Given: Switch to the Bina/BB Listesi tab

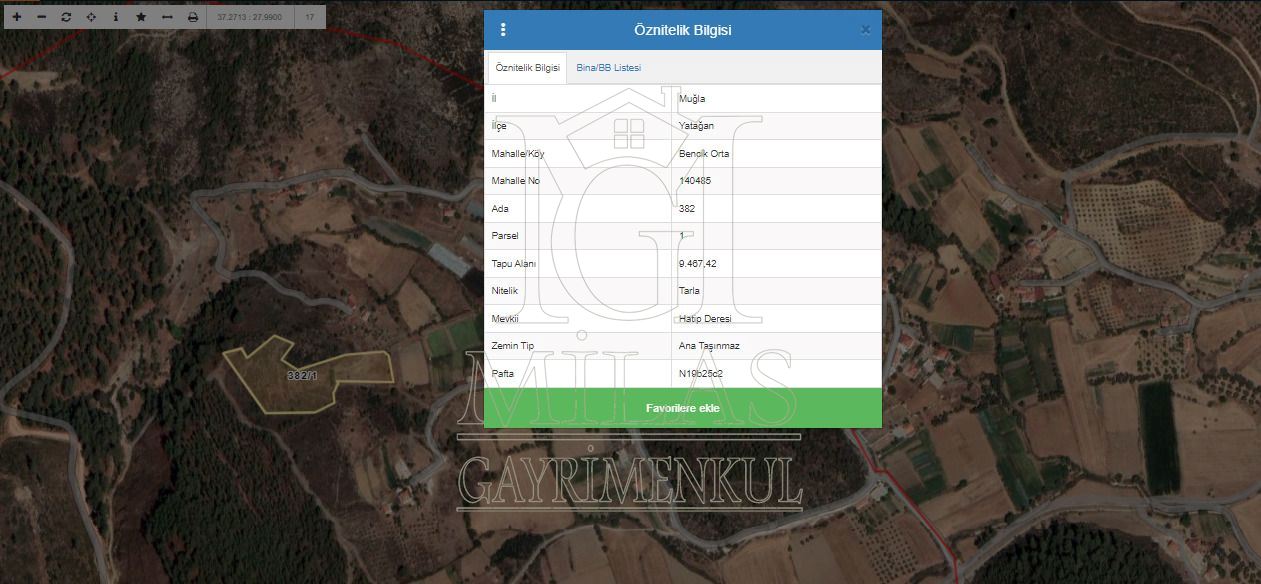Looking at the screenshot, I should point(611,67).
